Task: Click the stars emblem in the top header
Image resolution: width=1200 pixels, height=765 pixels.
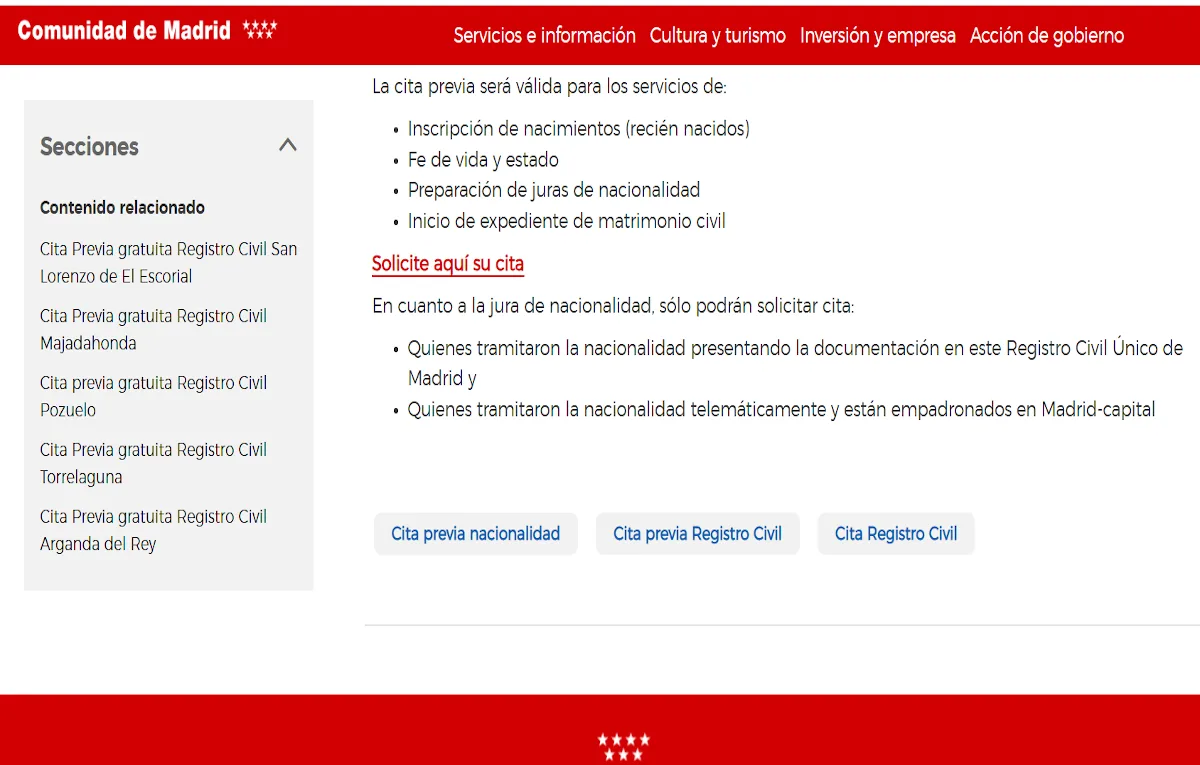Action: pos(260,30)
